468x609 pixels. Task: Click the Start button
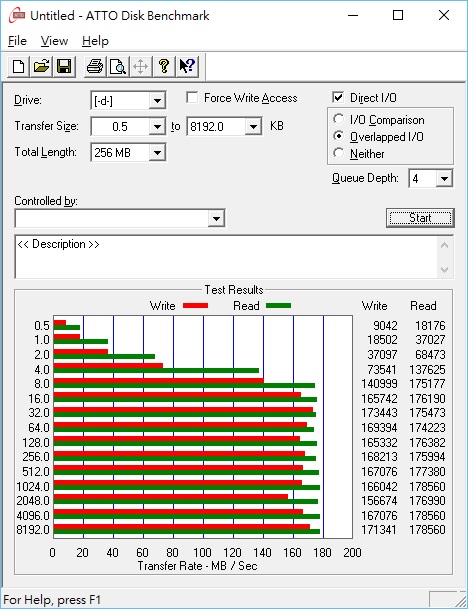(x=420, y=218)
